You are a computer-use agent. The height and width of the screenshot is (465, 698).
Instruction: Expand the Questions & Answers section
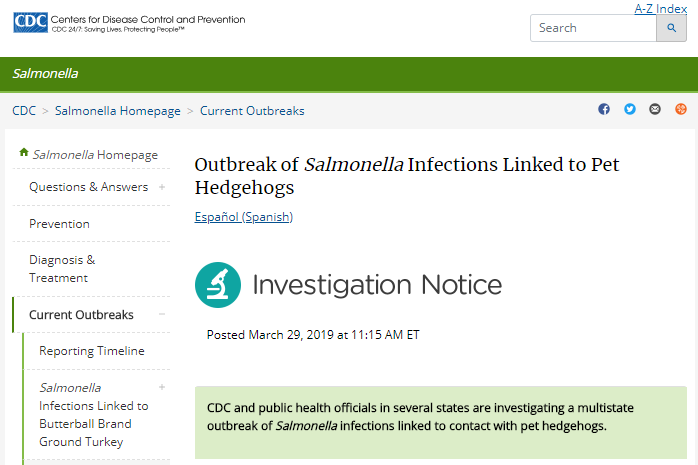(x=162, y=187)
